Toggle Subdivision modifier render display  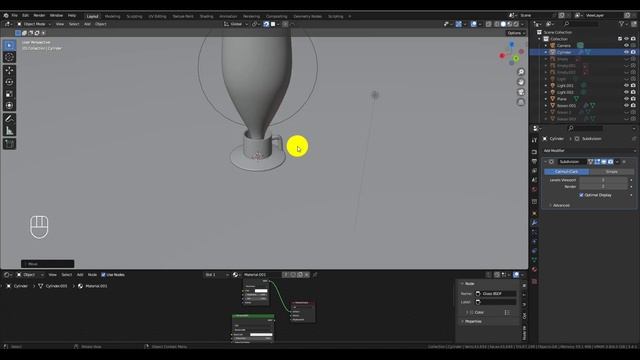coord(611,162)
